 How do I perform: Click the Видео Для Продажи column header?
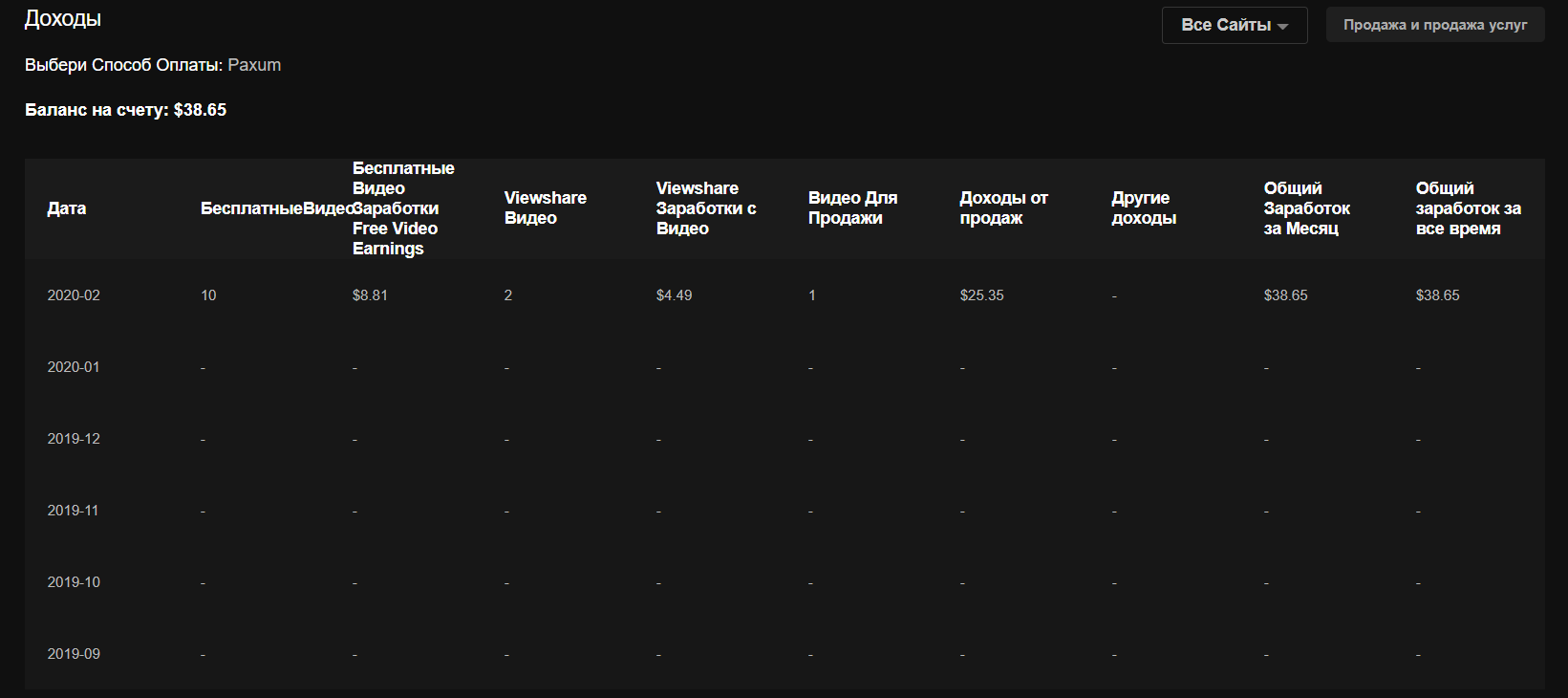(852, 208)
